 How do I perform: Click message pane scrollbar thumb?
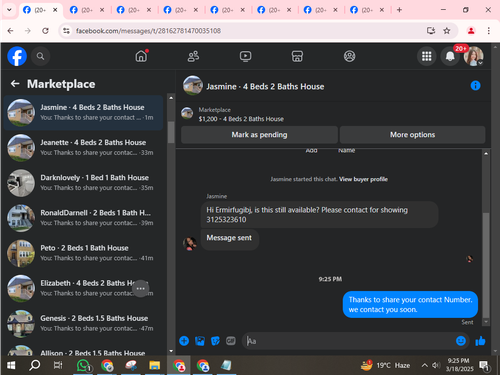(x=486, y=265)
